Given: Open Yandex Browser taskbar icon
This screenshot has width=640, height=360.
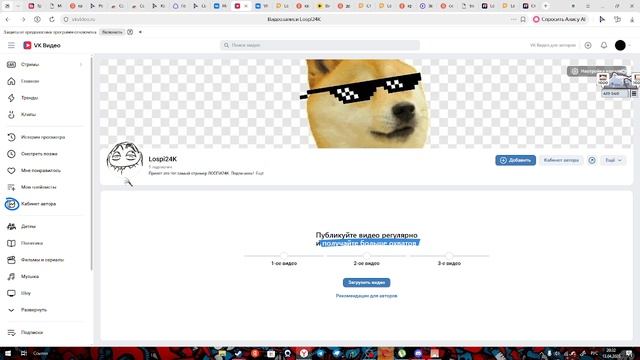Looking at the screenshot, I should [x=304, y=353].
